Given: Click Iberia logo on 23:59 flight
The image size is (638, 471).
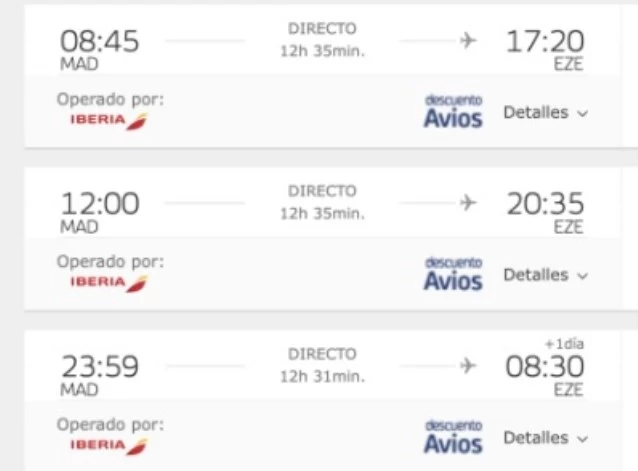Looking at the screenshot, I should 108,445.
